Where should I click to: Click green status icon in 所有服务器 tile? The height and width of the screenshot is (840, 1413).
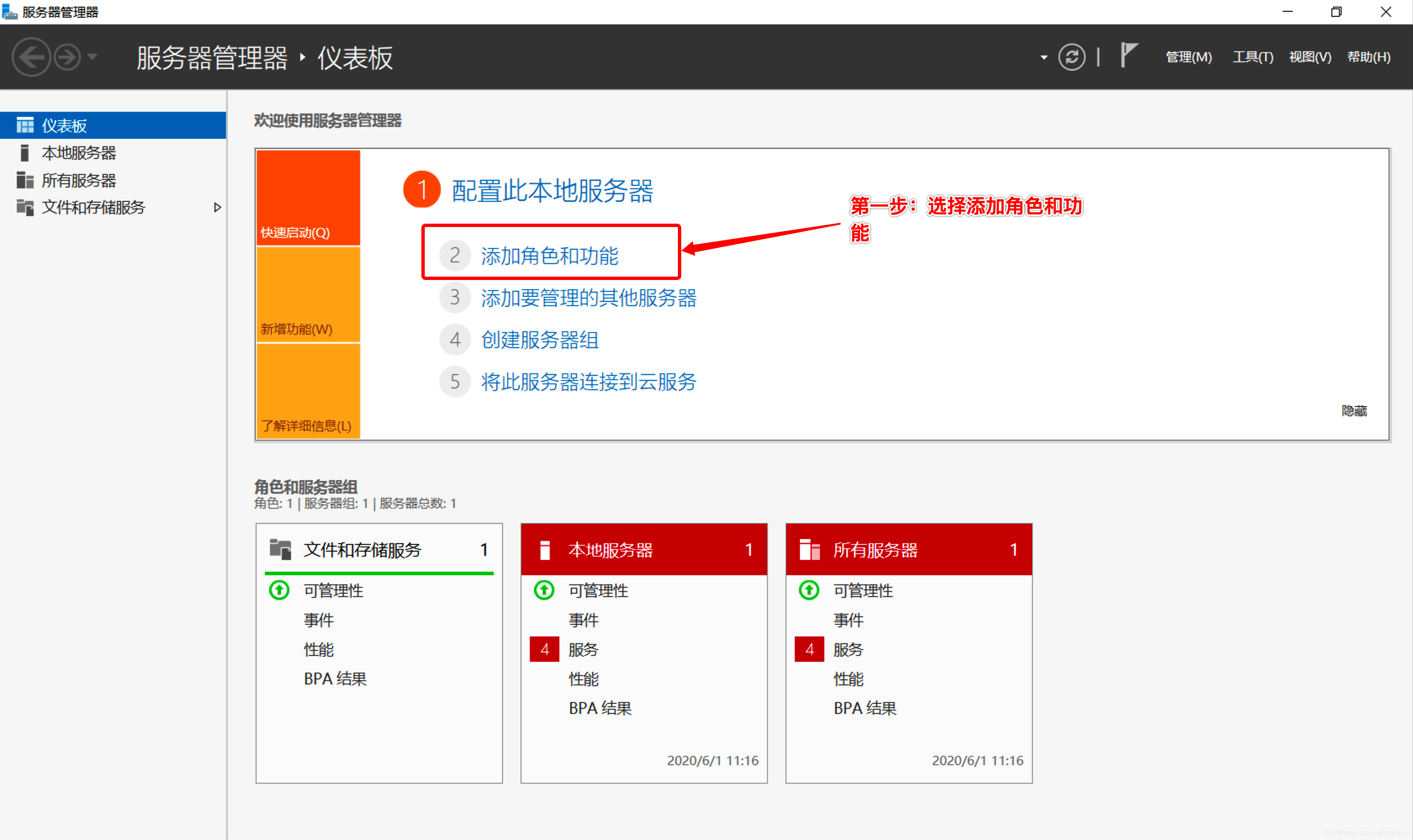(809, 590)
